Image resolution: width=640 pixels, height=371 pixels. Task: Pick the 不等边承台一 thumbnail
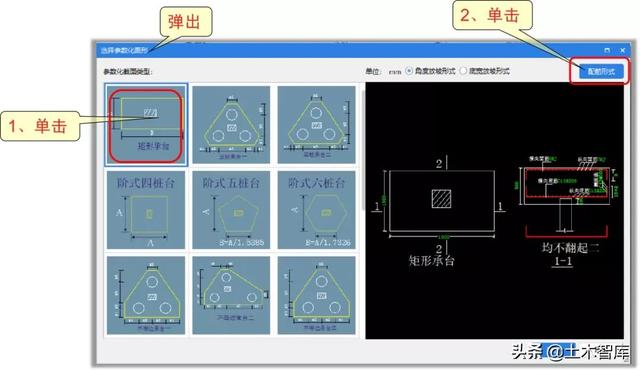tap(146, 295)
